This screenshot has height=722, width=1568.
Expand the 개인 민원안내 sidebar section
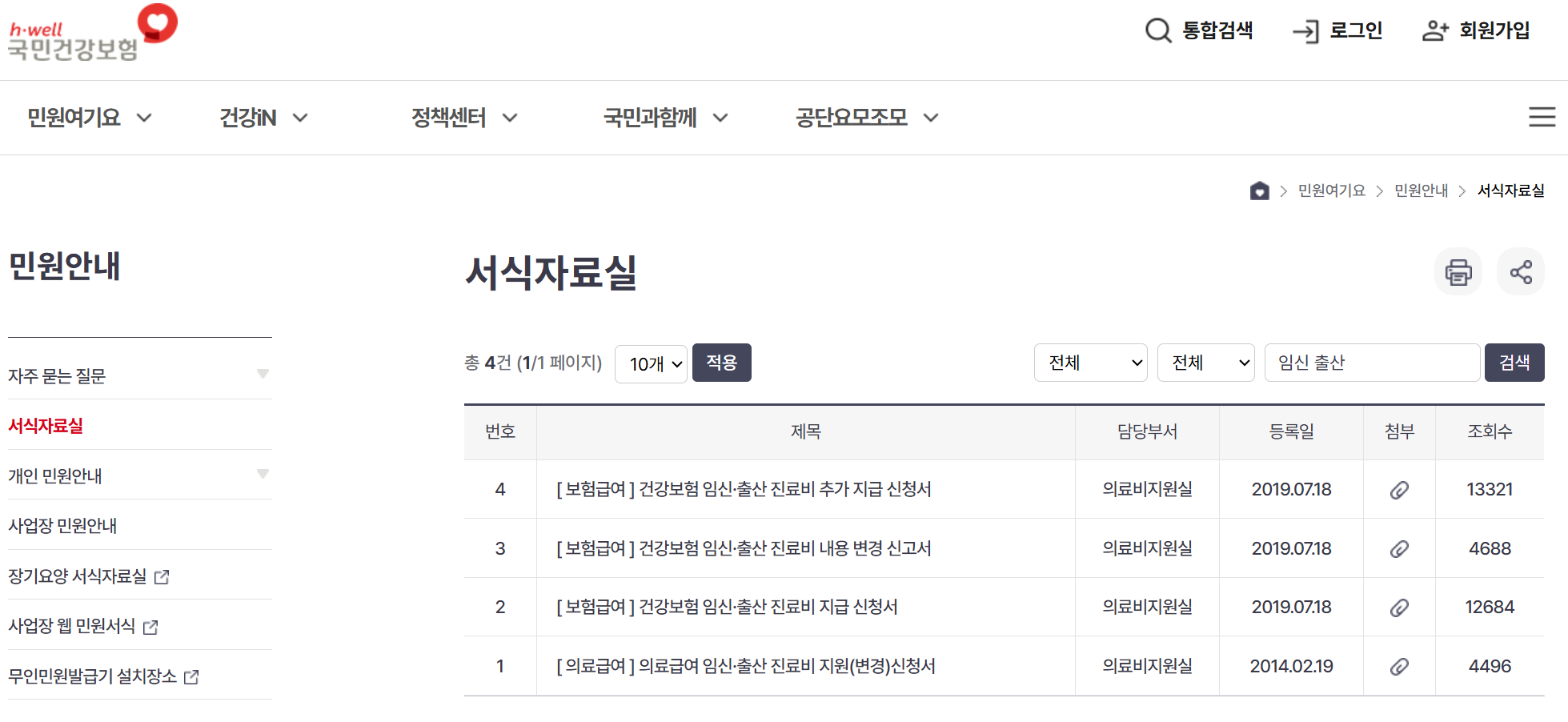(263, 474)
